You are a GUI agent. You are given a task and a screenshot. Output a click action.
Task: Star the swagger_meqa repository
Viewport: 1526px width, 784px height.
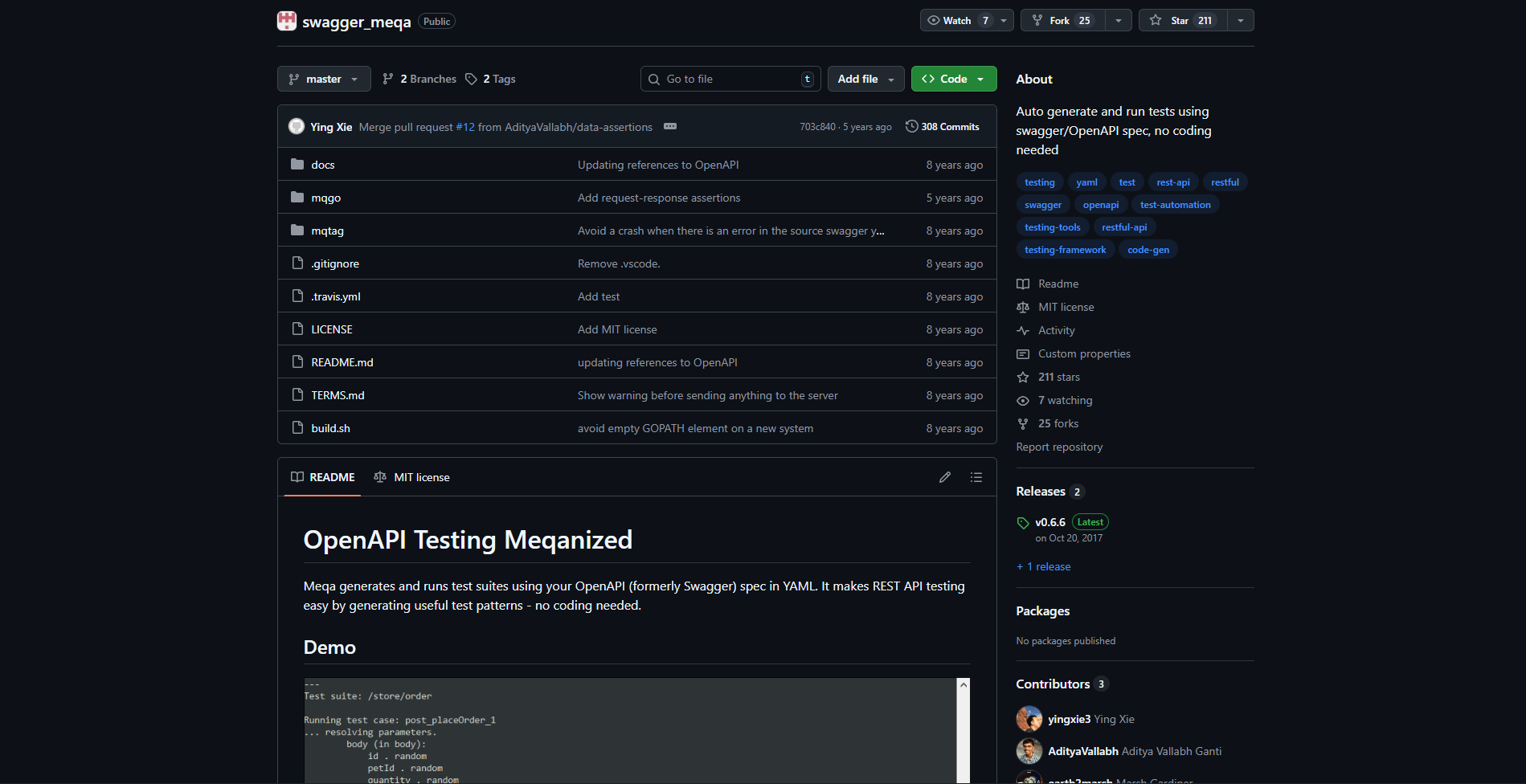1183,20
